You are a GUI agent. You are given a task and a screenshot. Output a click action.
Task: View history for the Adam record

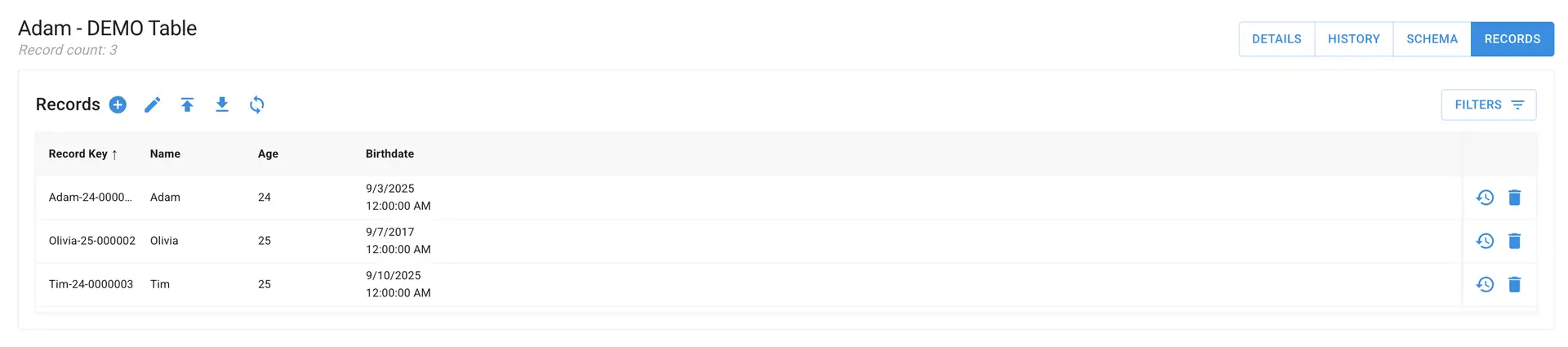1485,198
